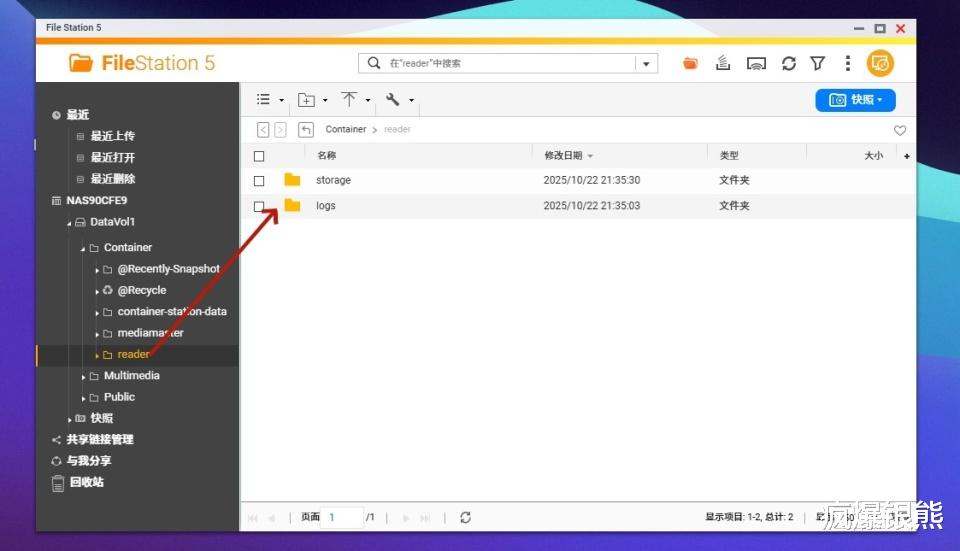Open 共享链接管理 in sidebar

[100, 440]
